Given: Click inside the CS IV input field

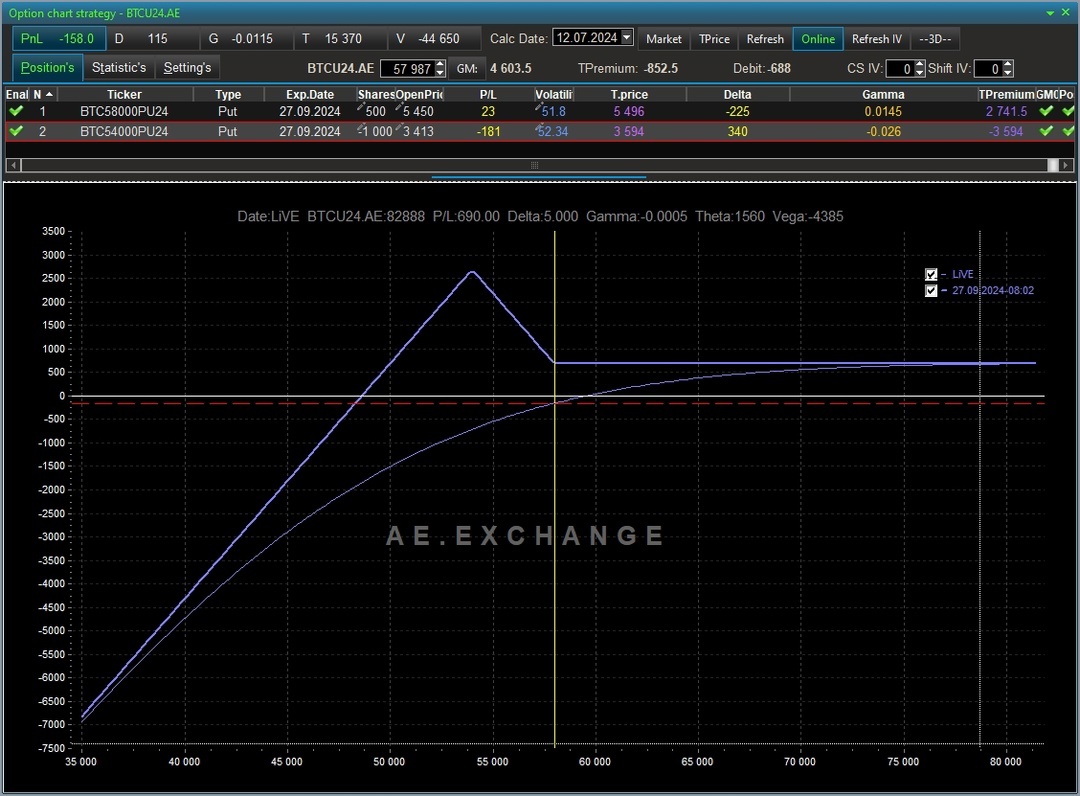Looking at the screenshot, I should coord(900,69).
